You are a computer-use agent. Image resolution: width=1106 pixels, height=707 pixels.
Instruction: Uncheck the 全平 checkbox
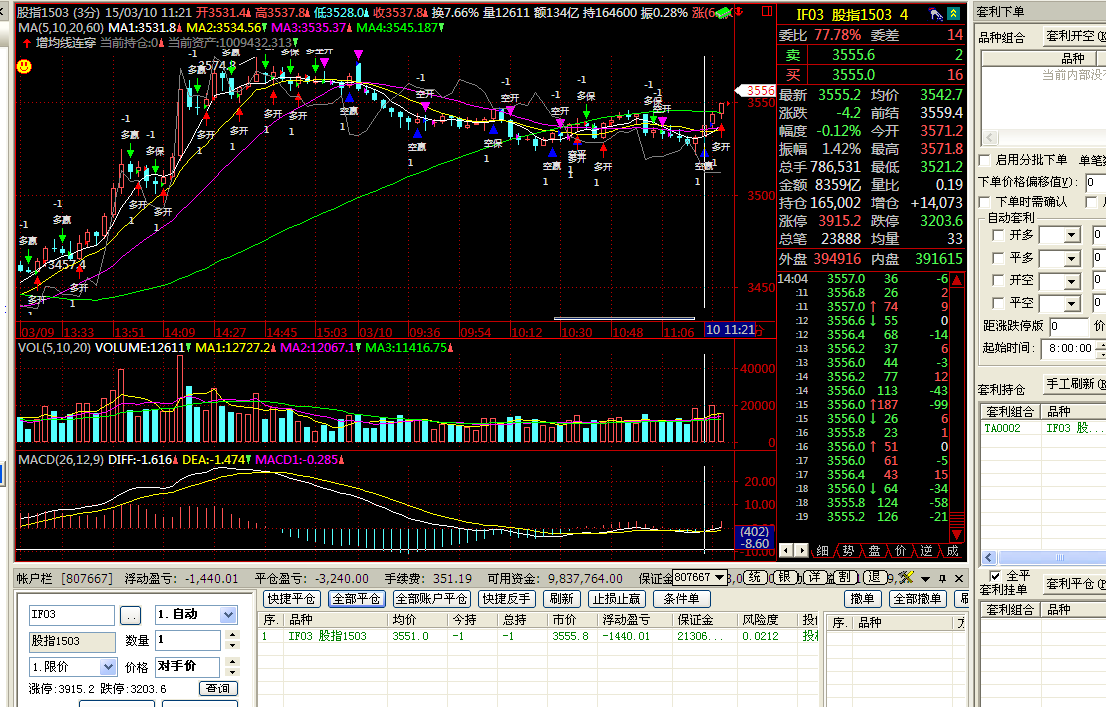point(995,576)
